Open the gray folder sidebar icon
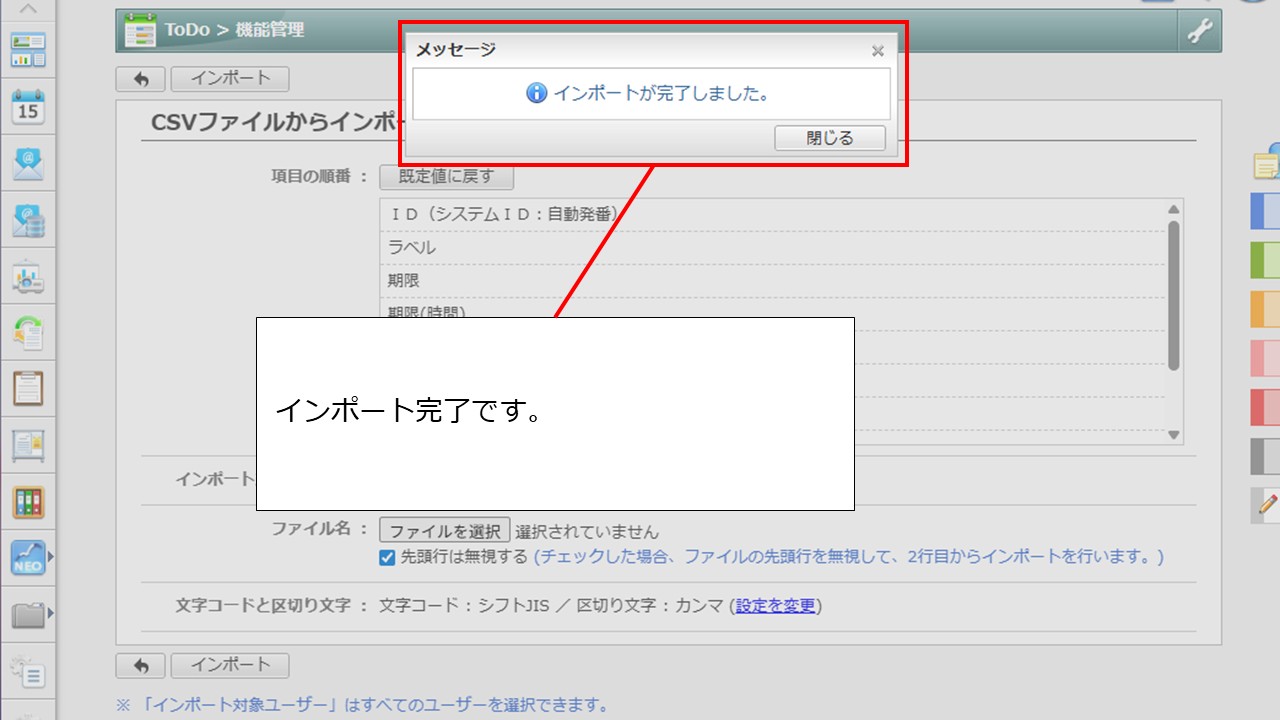 (28, 614)
